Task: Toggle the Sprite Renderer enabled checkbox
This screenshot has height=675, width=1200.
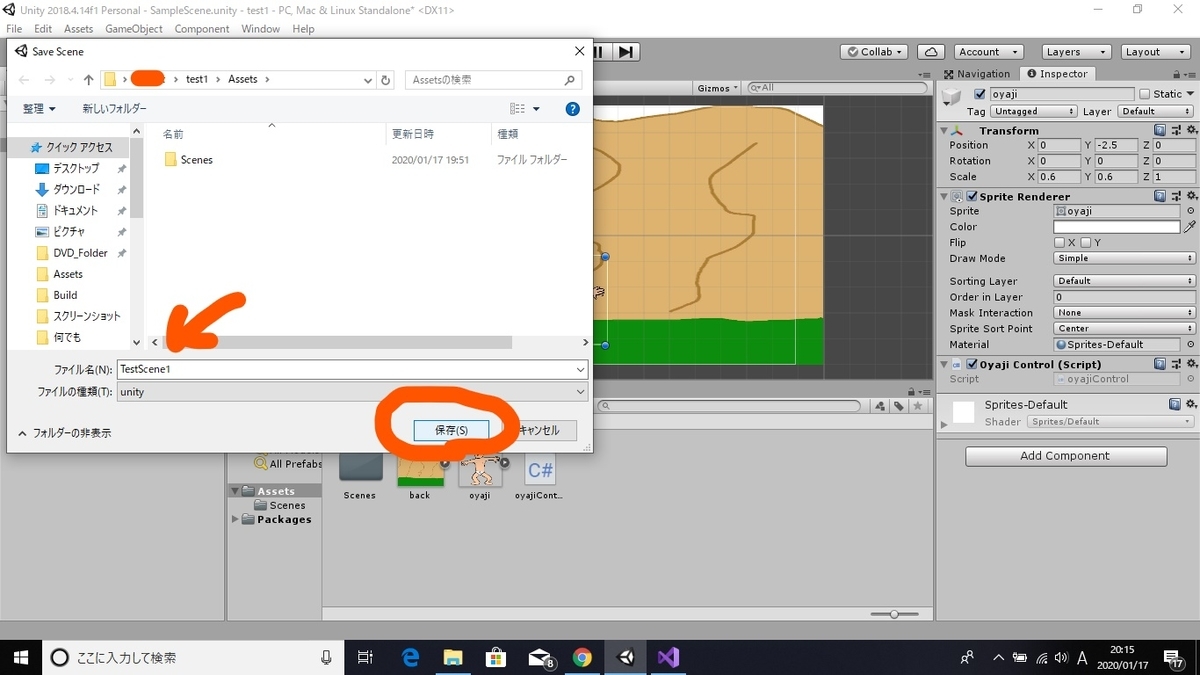Action: [972, 197]
